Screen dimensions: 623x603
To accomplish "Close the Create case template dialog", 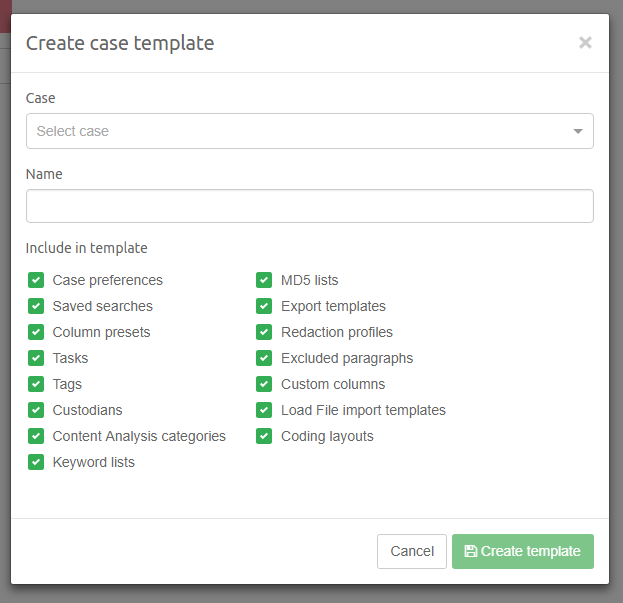I will point(585,42).
